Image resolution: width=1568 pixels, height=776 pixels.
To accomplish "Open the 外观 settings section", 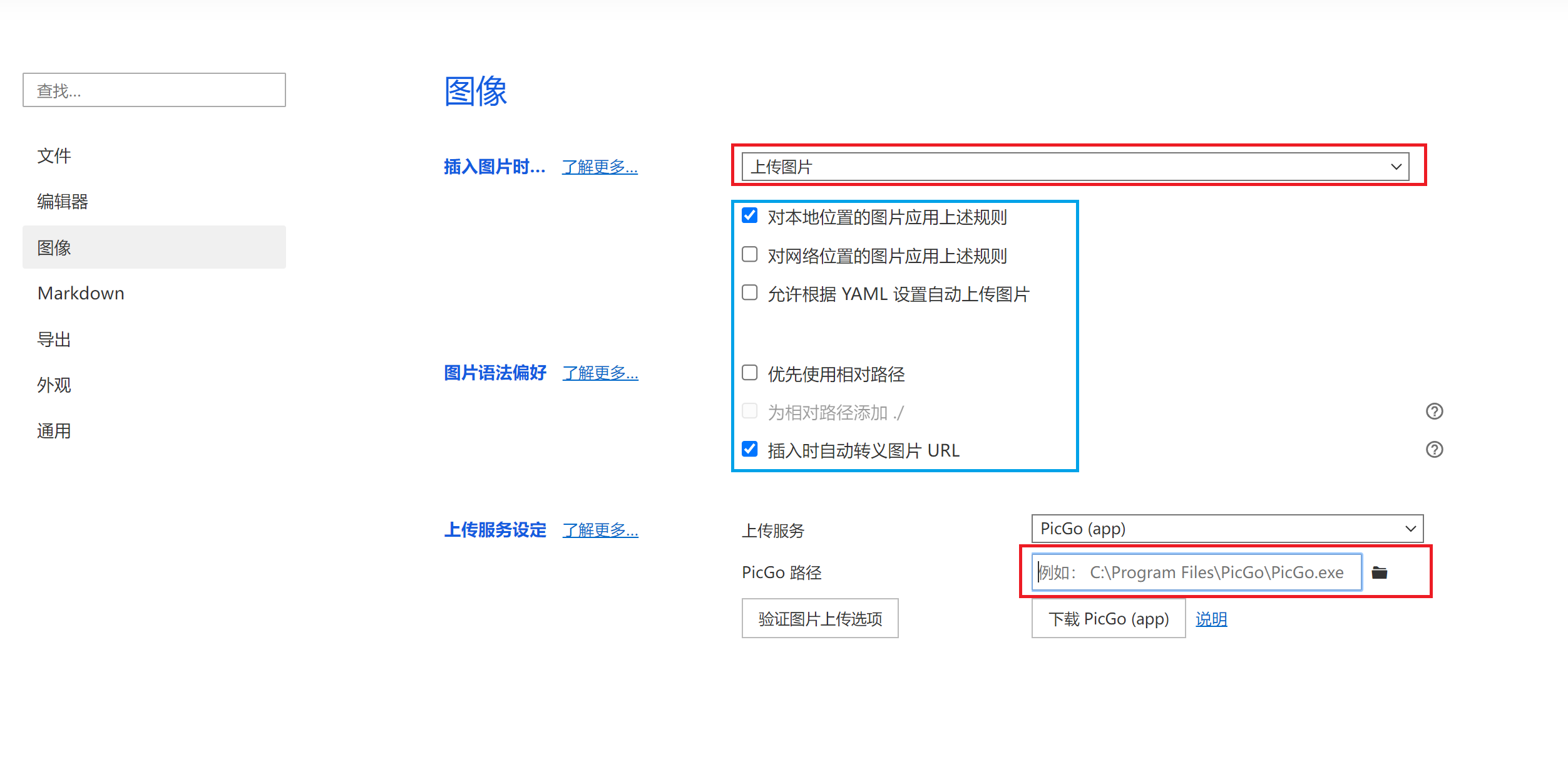I will point(154,385).
